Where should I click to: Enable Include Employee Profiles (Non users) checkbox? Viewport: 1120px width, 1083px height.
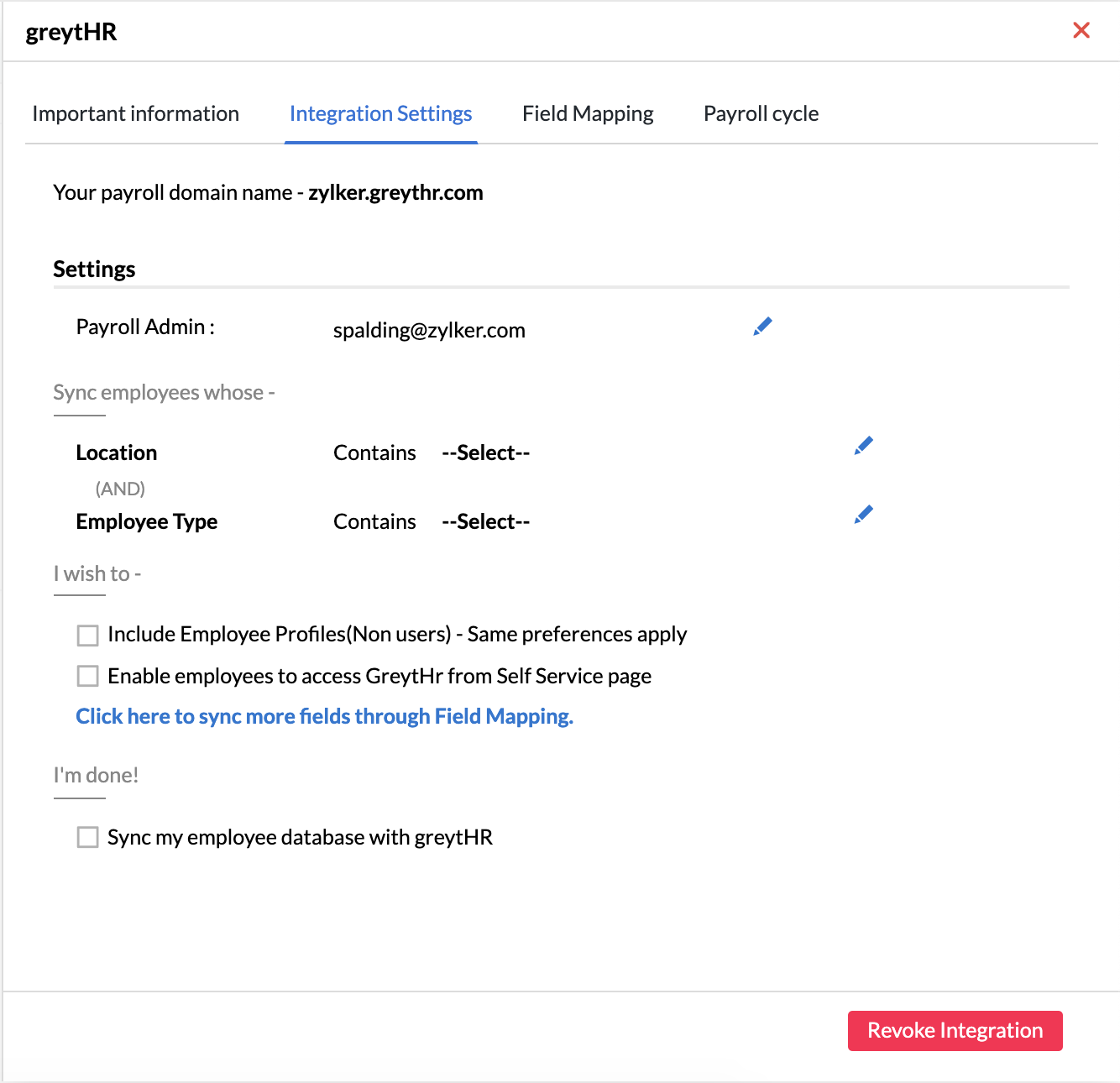click(87, 636)
